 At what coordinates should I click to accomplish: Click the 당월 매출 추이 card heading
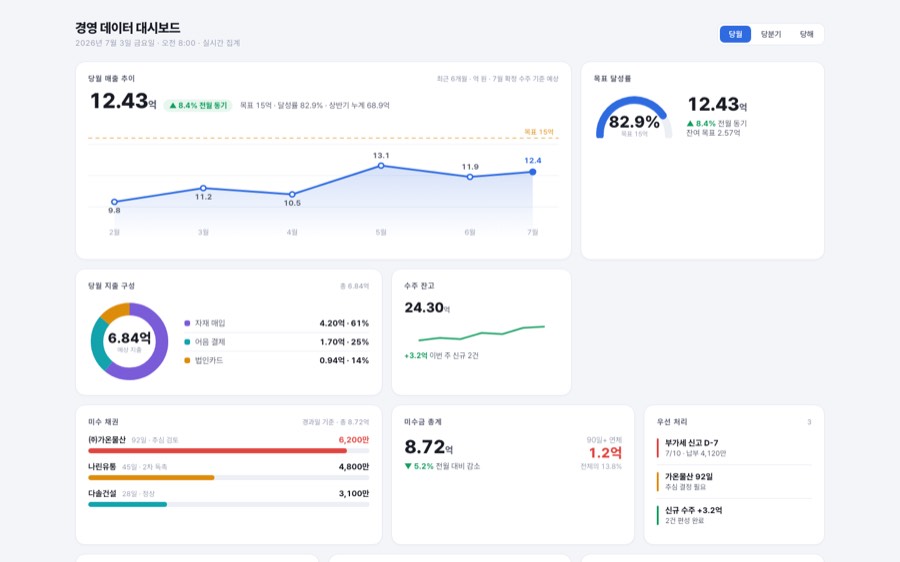coord(111,79)
